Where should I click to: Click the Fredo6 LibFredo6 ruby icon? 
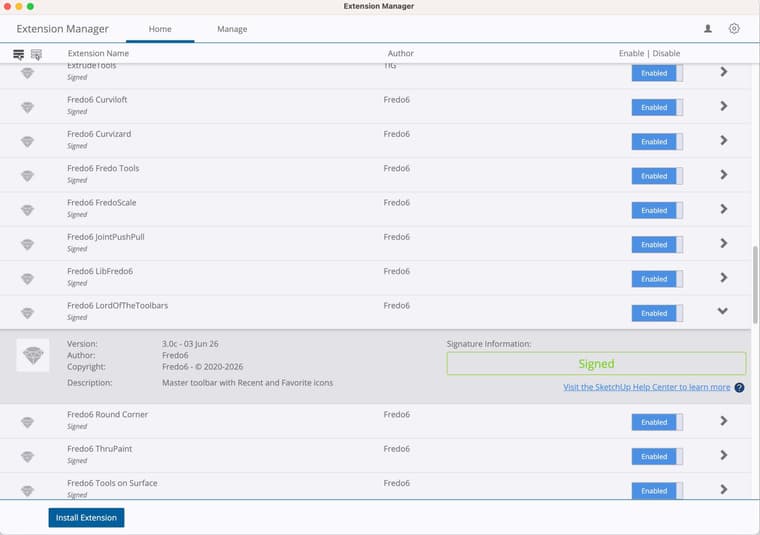tap(28, 279)
